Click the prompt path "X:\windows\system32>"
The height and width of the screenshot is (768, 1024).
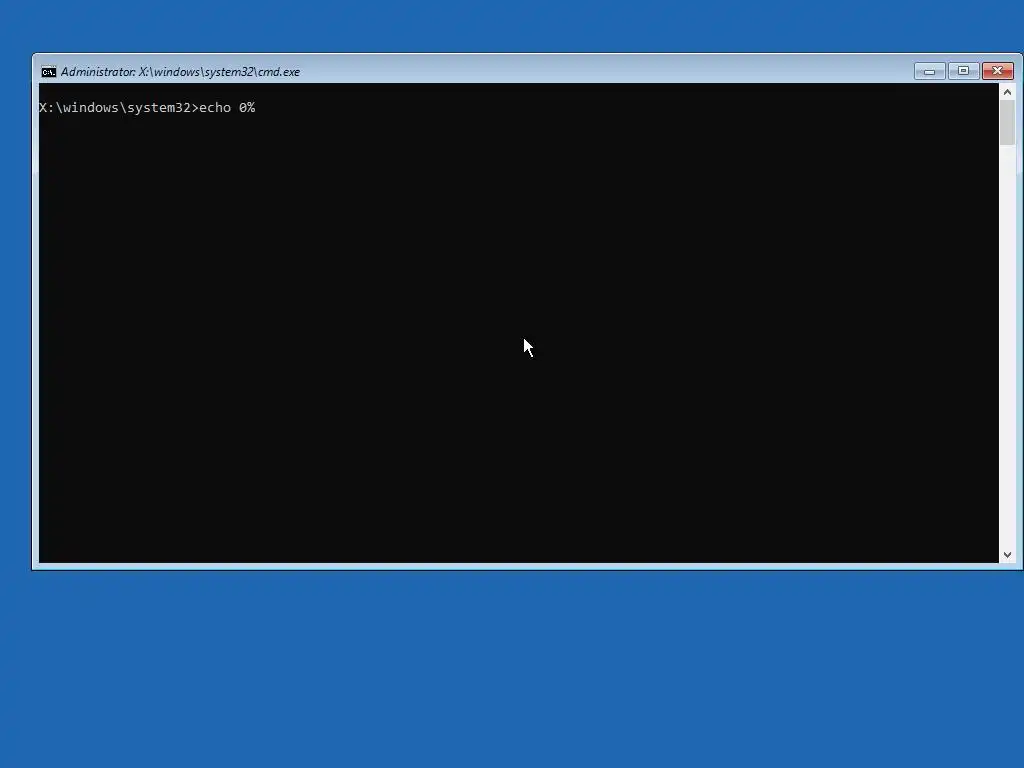(x=119, y=108)
